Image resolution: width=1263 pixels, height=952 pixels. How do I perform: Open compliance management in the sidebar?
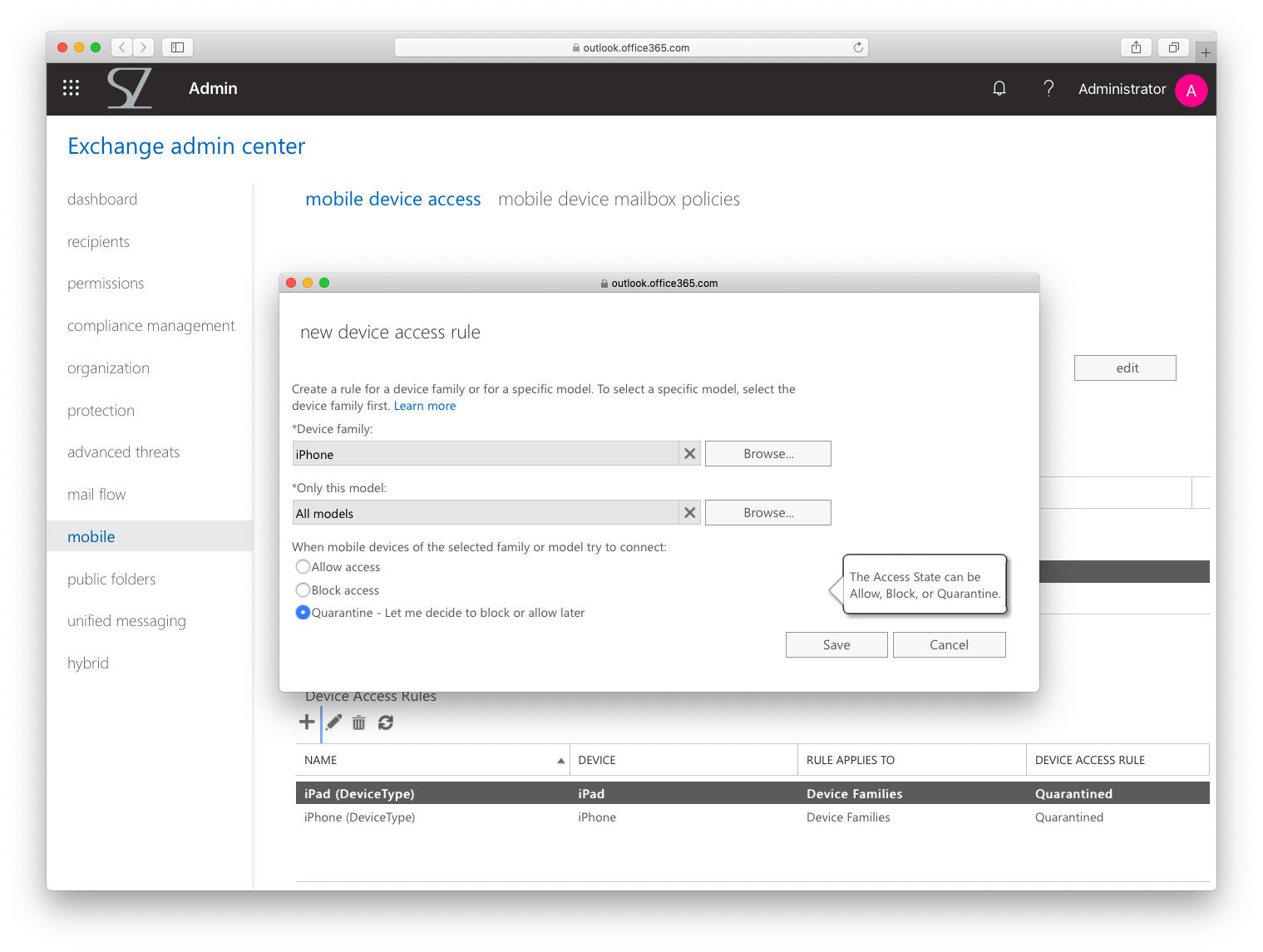point(151,326)
